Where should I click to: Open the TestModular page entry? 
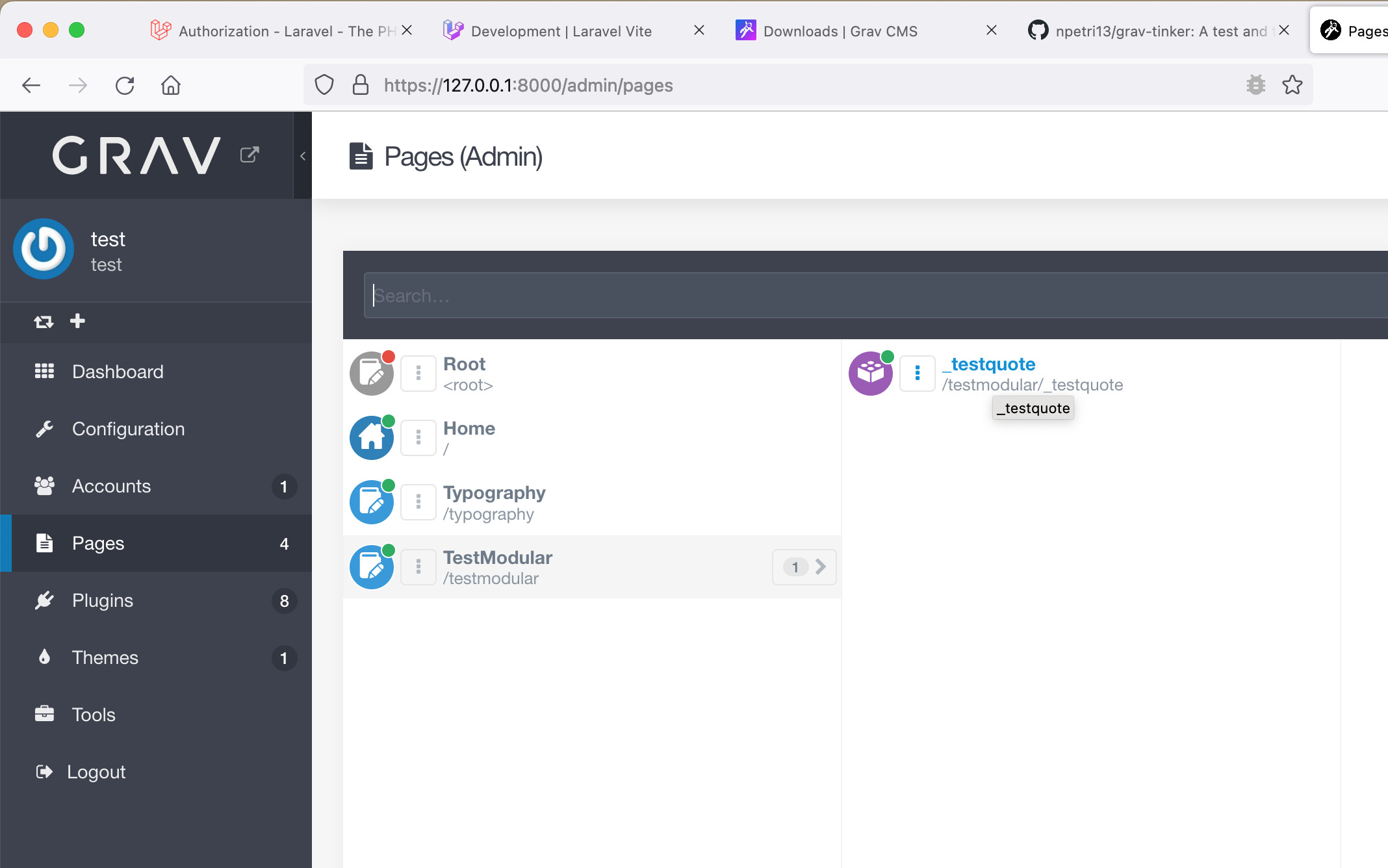(x=498, y=557)
